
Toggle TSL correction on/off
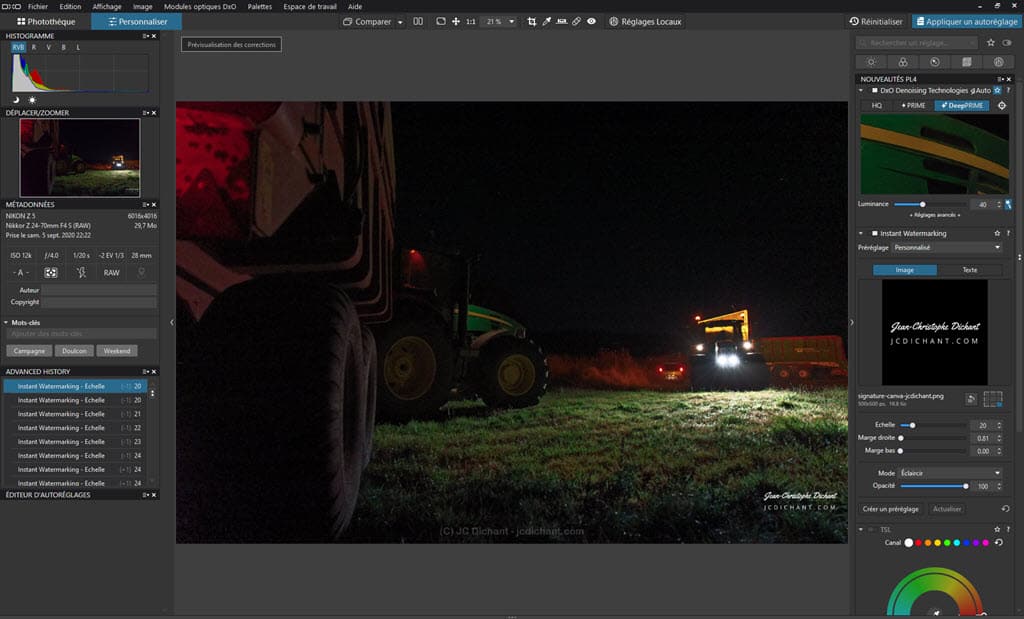(x=872, y=530)
